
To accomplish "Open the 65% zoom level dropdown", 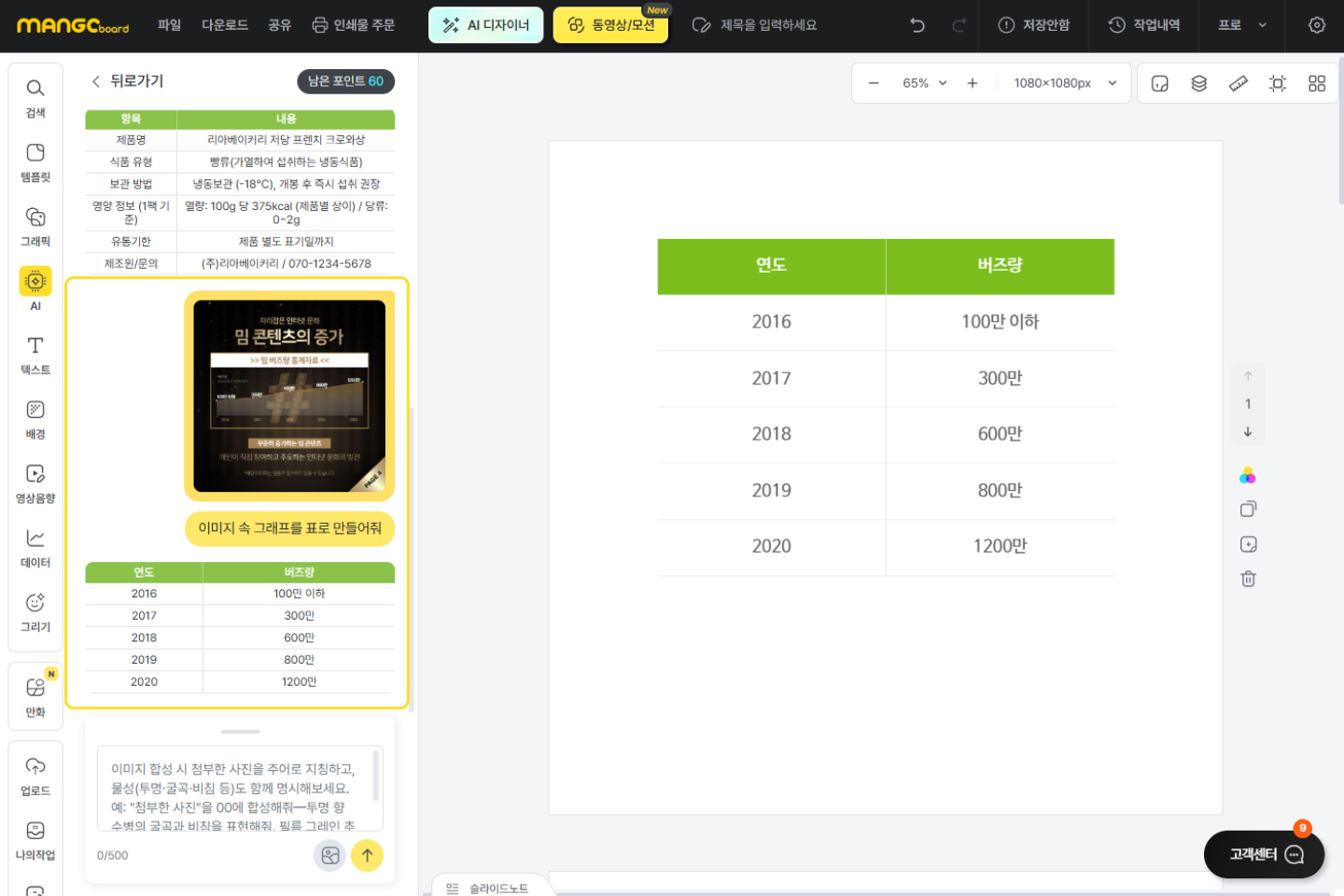I will click(x=924, y=83).
